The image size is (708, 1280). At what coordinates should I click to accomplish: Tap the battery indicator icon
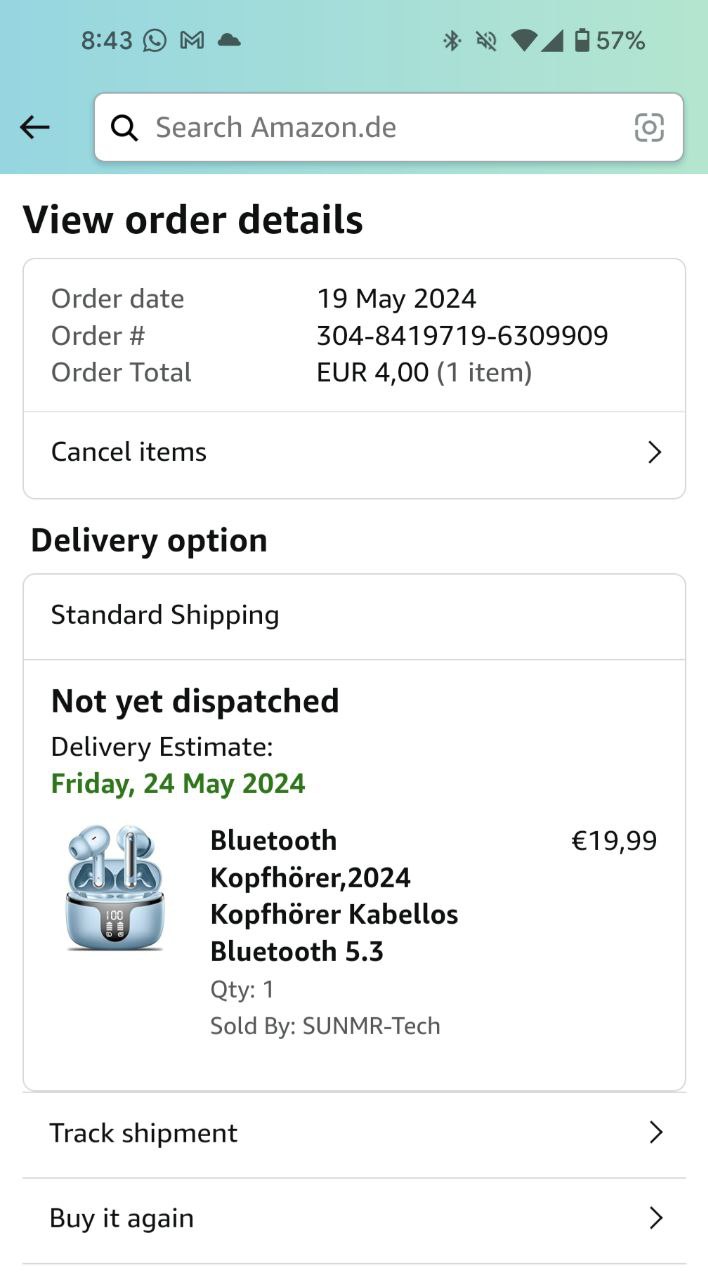pos(581,40)
